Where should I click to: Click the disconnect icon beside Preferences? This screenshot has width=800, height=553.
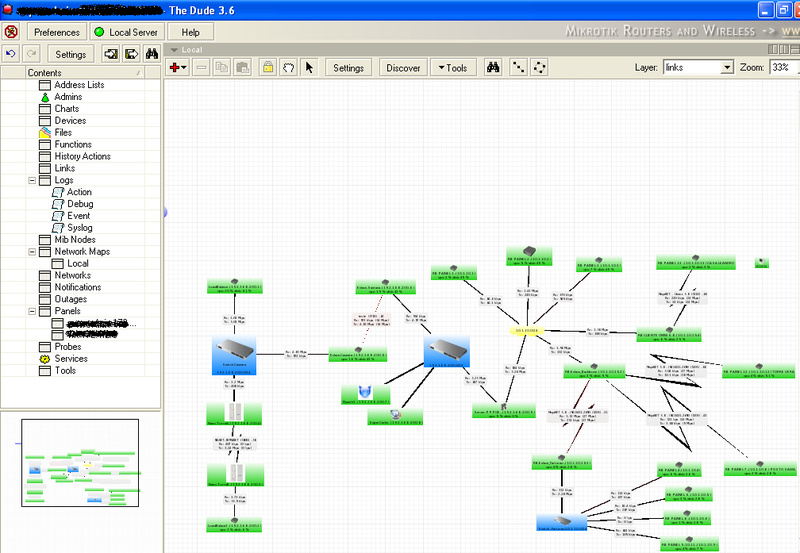pyautogui.click(x=11, y=32)
